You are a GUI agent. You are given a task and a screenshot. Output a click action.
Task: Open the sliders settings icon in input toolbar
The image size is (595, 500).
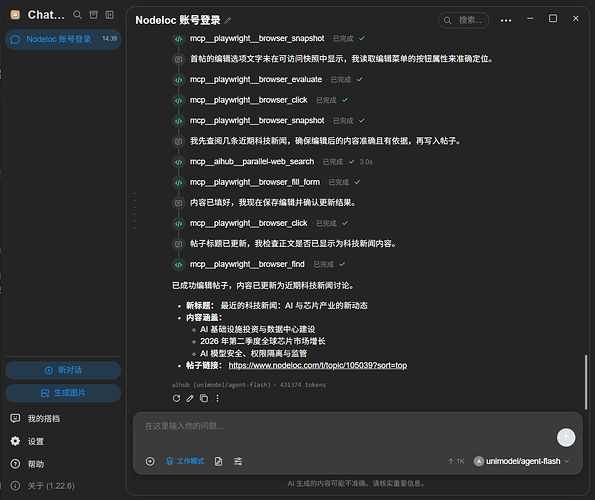[x=238, y=461]
